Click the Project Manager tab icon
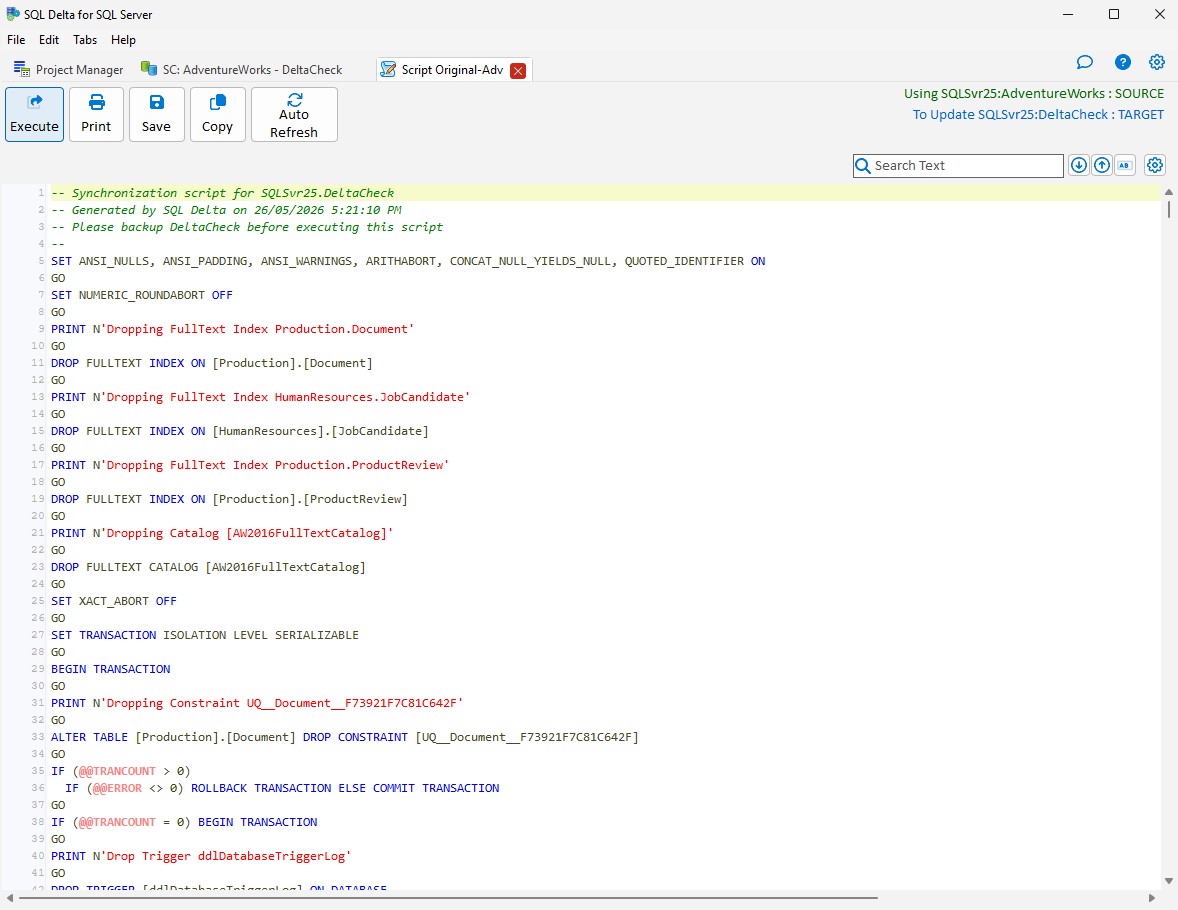1178x910 pixels. click(x=22, y=68)
